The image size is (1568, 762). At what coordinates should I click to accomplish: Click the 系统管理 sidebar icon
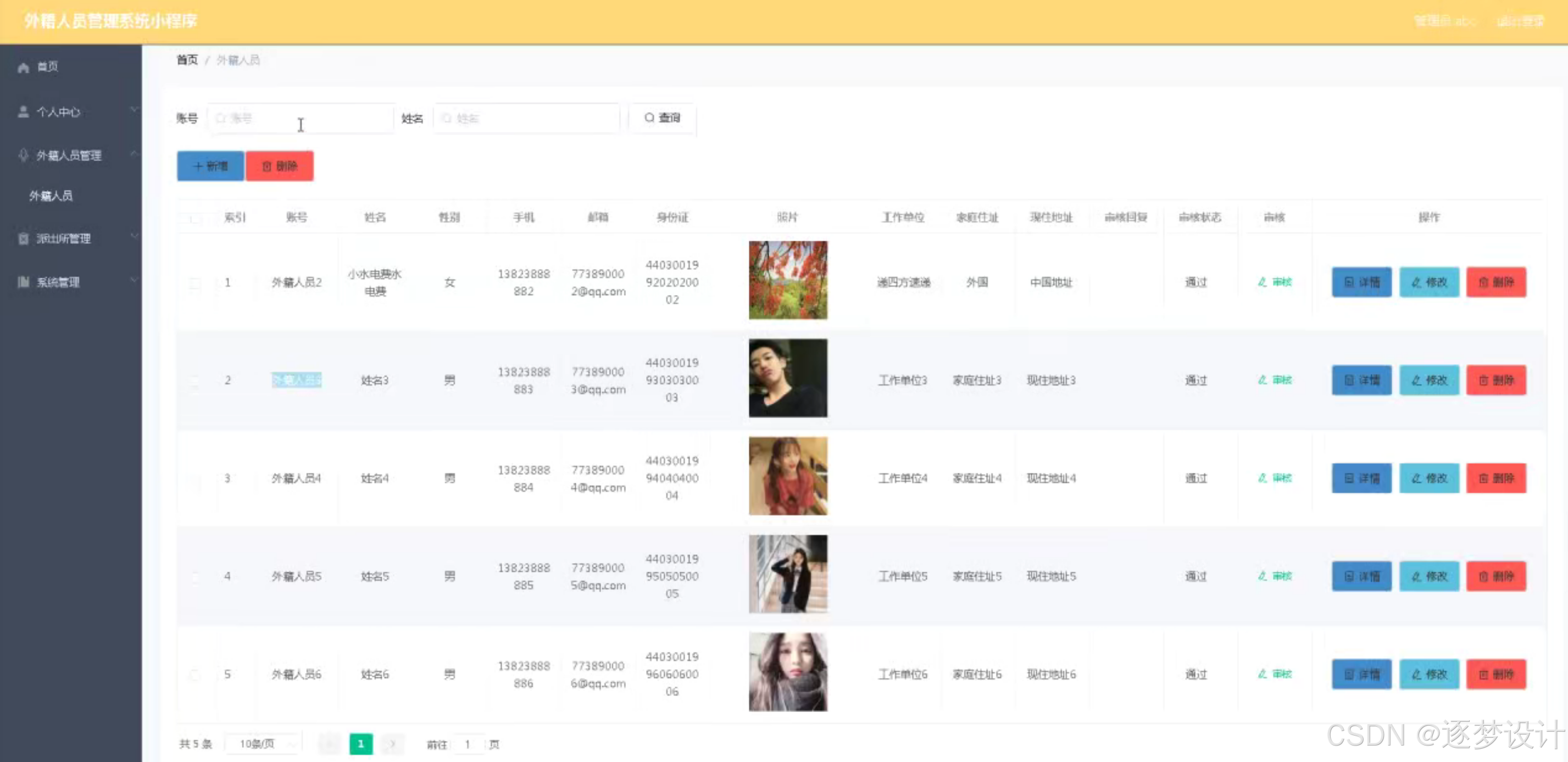[23, 282]
